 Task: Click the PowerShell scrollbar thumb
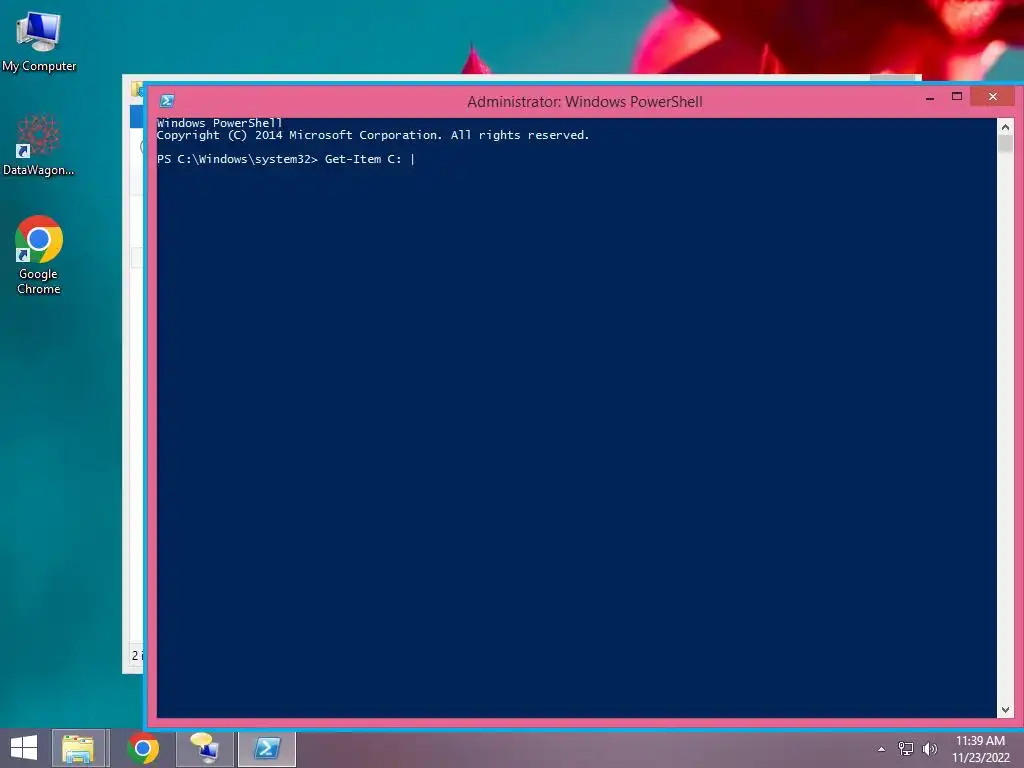click(1005, 144)
